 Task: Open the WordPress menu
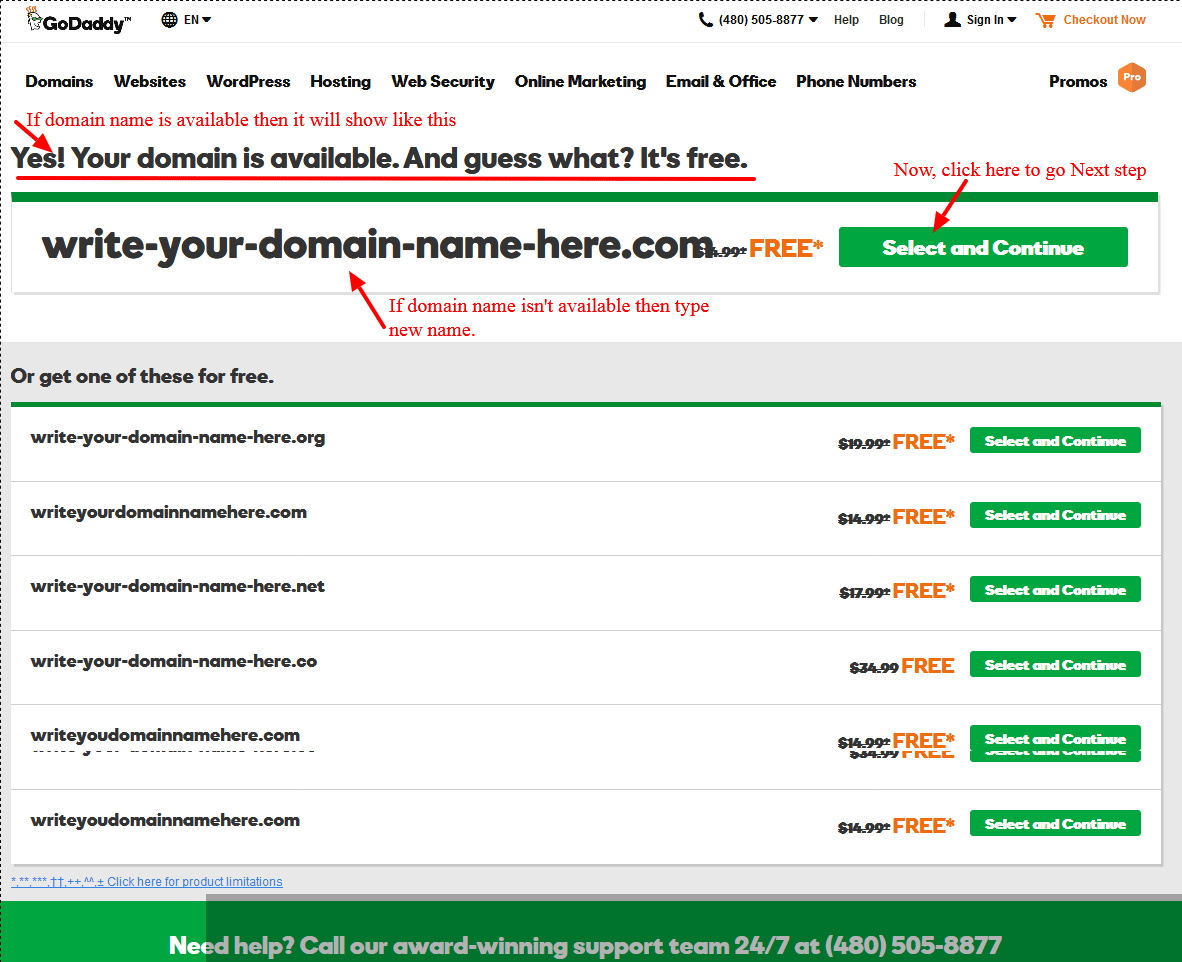click(x=248, y=81)
